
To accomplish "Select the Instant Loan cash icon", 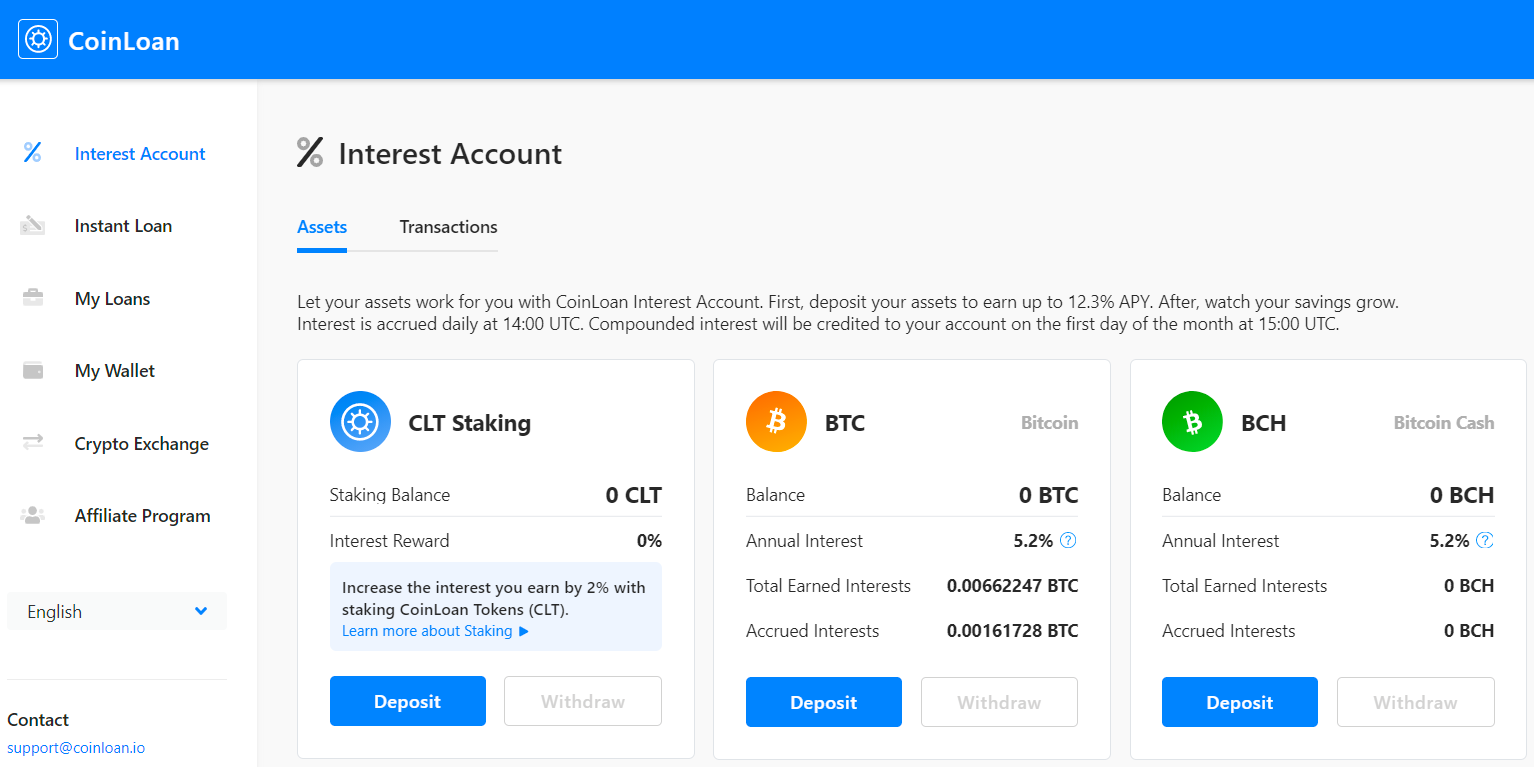I will 33,225.
